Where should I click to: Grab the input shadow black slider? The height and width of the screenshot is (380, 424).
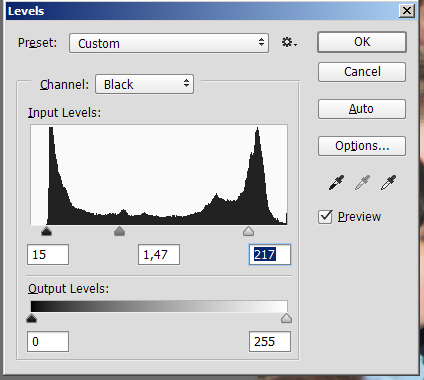tap(46, 231)
